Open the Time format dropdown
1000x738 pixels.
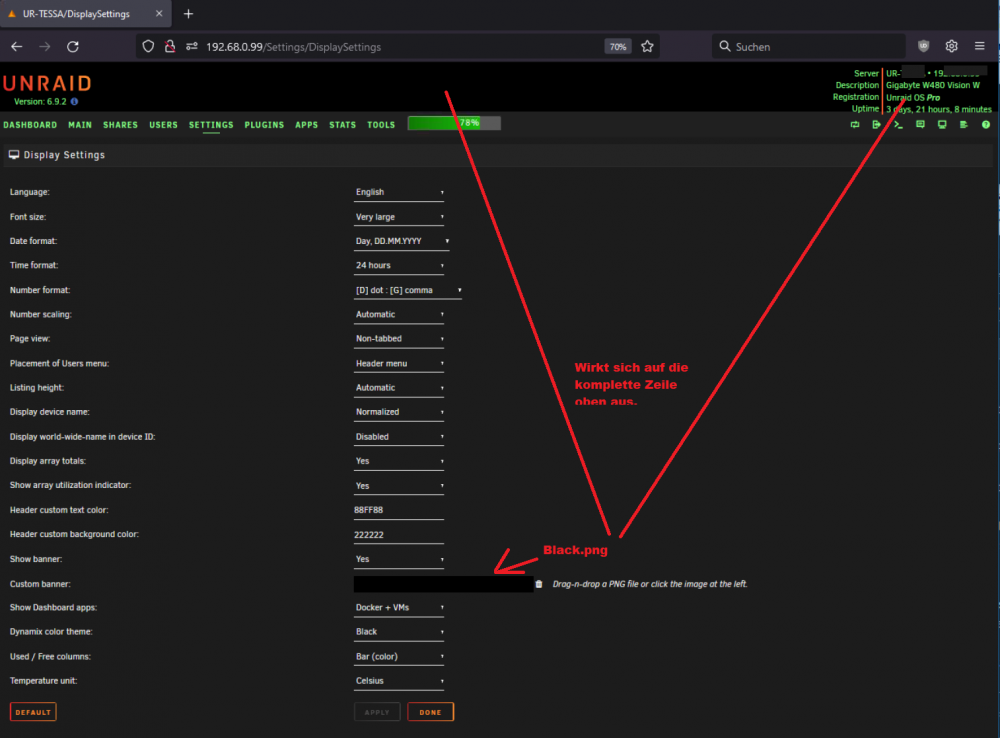pos(399,265)
